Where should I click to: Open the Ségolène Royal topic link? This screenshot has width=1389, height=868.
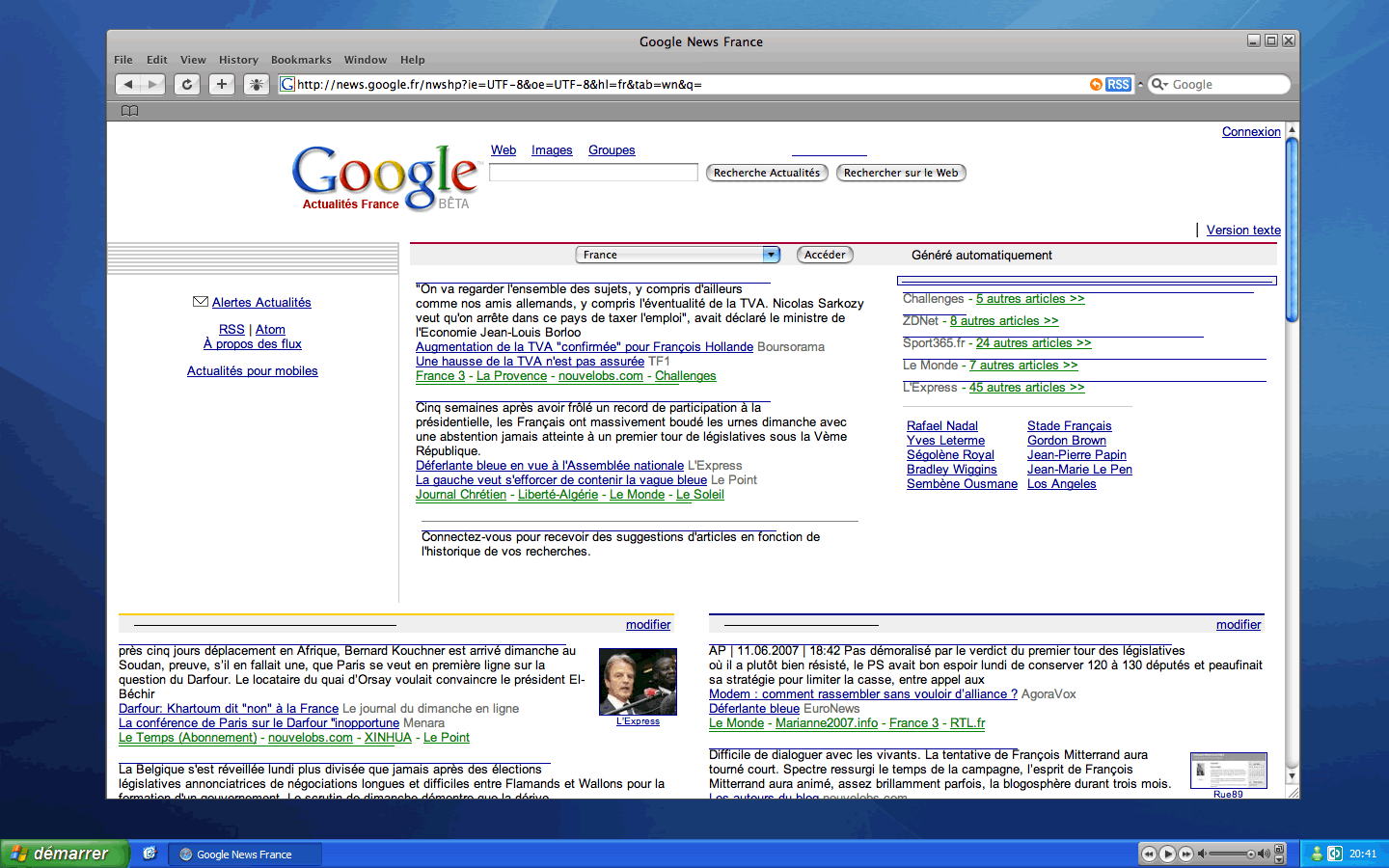click(x=950, y=455)
